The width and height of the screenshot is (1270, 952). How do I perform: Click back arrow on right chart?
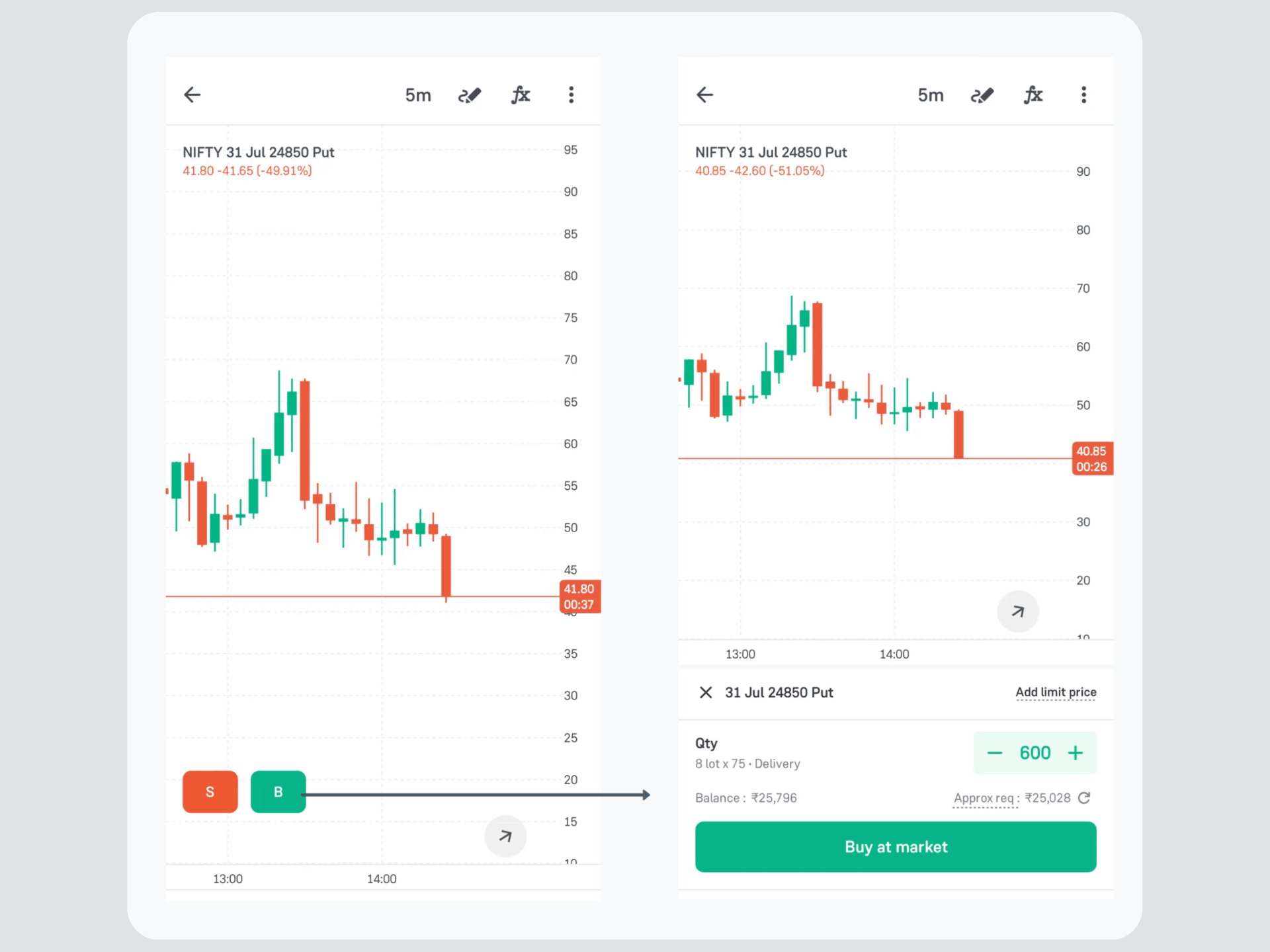pos(704,95)
